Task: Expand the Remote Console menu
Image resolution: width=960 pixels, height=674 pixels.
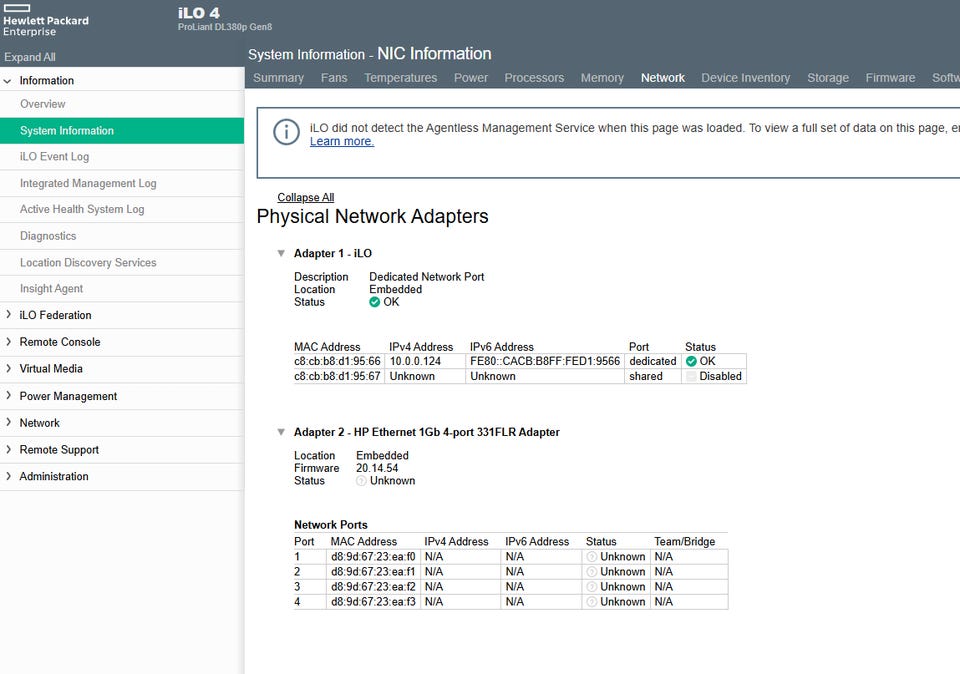Action: [8, 342]
